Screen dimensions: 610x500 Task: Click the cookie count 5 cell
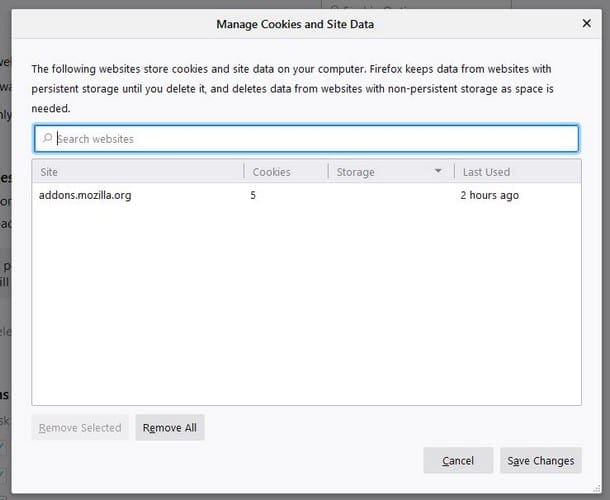tap(253, 195)
